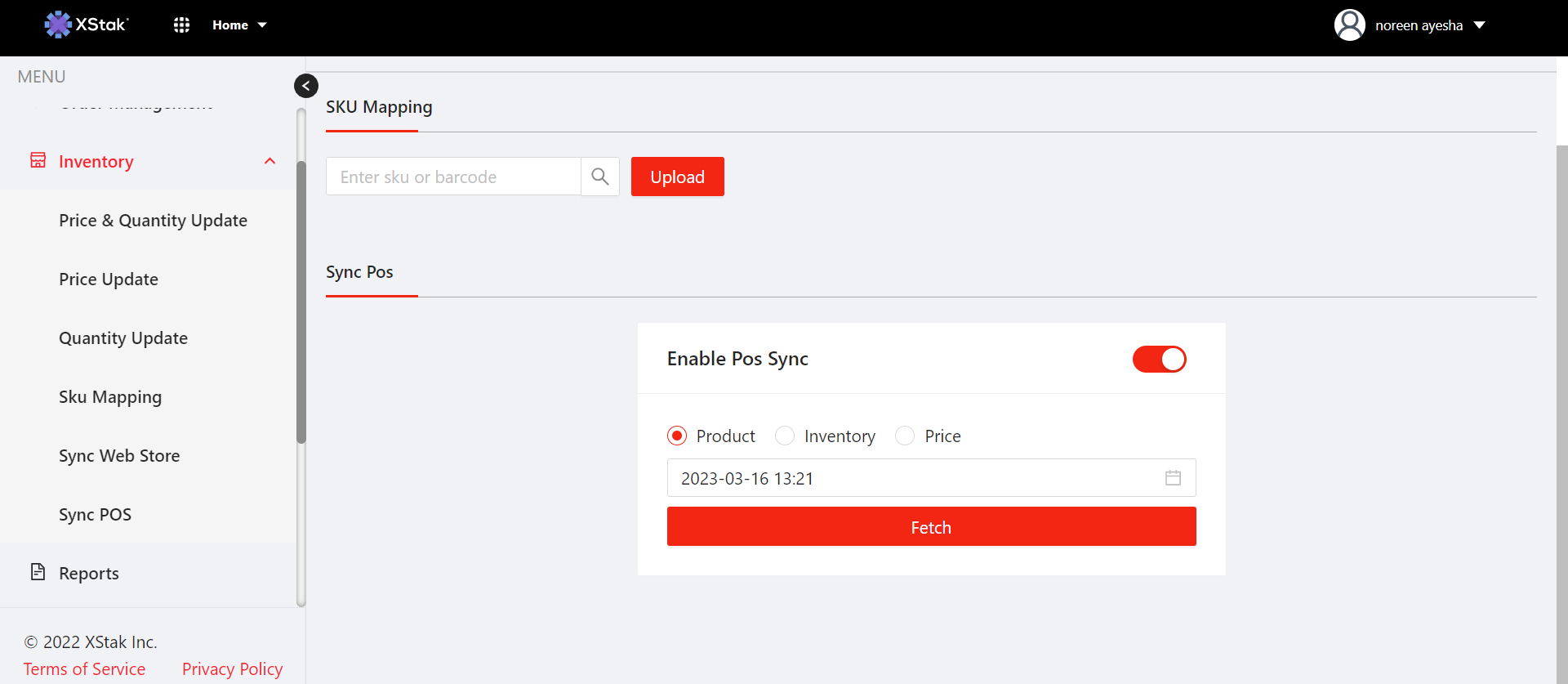
Task: Select the Inventory radio button
Action: click(x=785, y=436)
